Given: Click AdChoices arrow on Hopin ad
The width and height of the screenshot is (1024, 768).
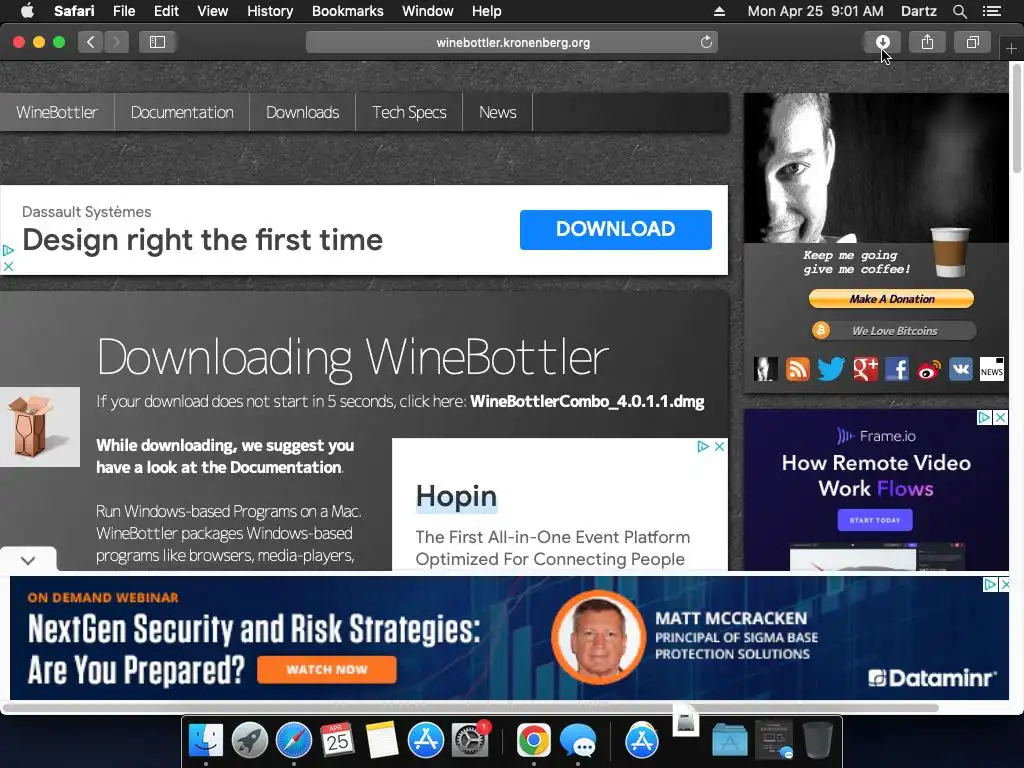Looking at the screenshot, I should click(703, 447).
